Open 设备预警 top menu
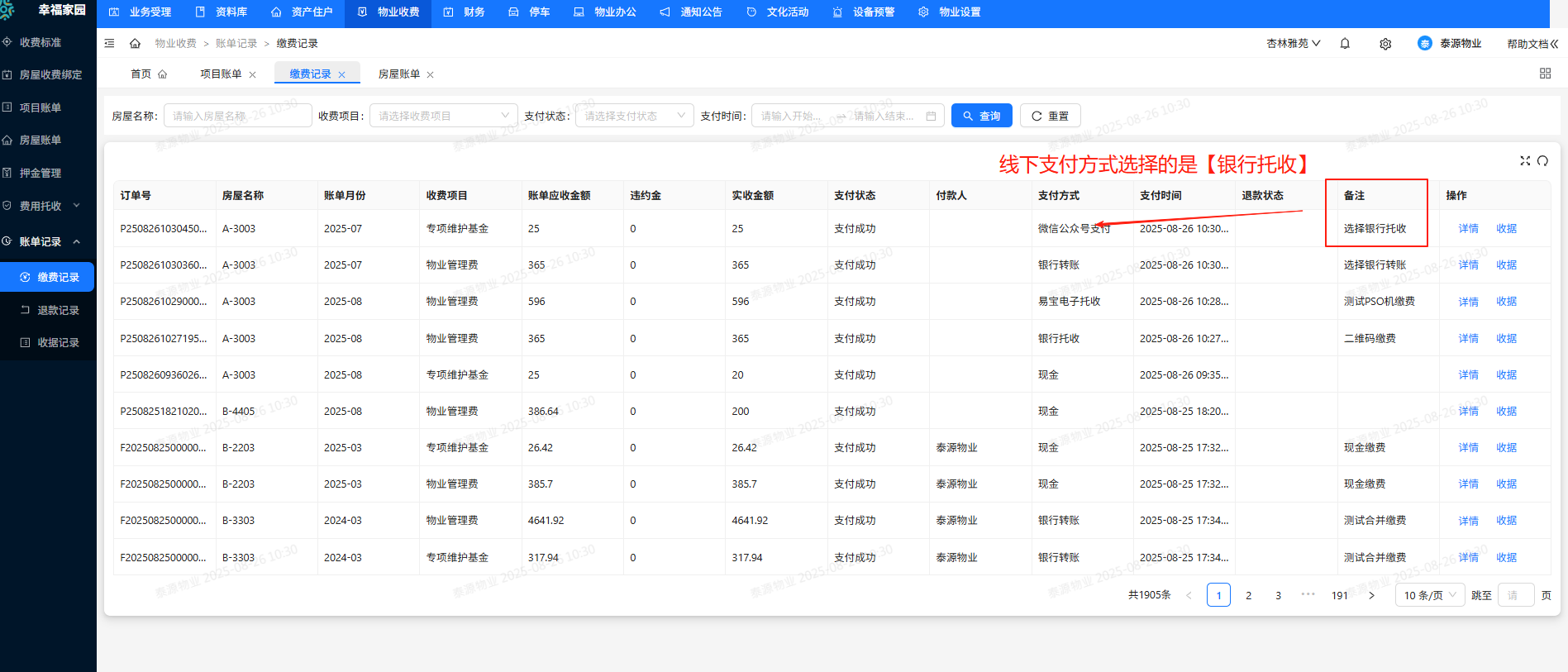 (x=864, y=12)
